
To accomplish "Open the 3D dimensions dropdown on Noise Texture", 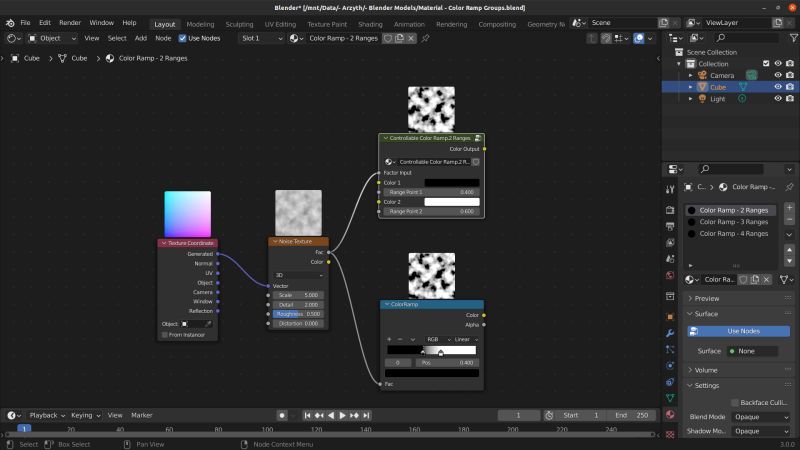I will click(x=298, y=275).
